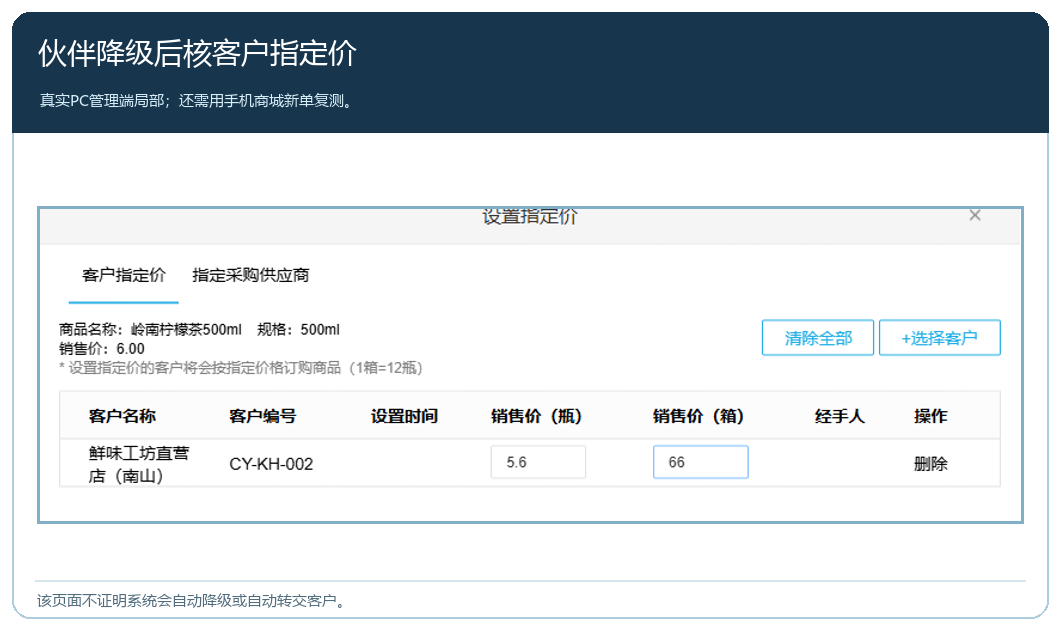Click the 销售价（瓶）column header
This screenshot has height=630, width=1060.
tap(537, 416)
